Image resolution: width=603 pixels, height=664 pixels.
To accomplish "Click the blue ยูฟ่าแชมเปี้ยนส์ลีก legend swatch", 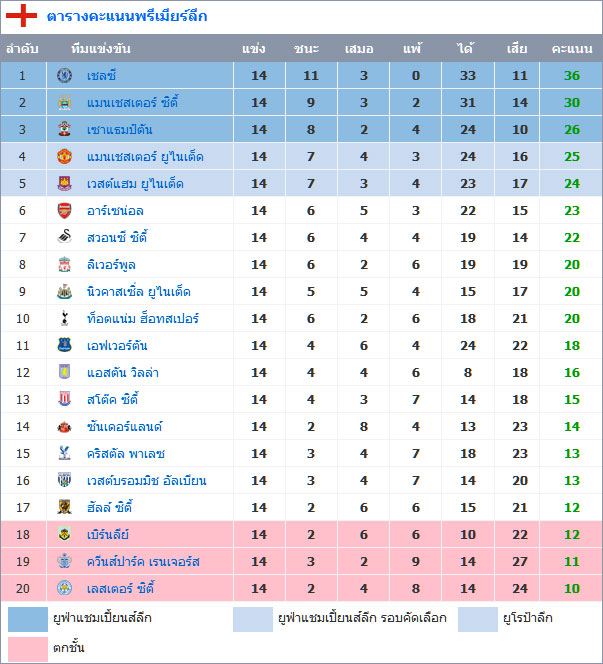I will (27, 619).
